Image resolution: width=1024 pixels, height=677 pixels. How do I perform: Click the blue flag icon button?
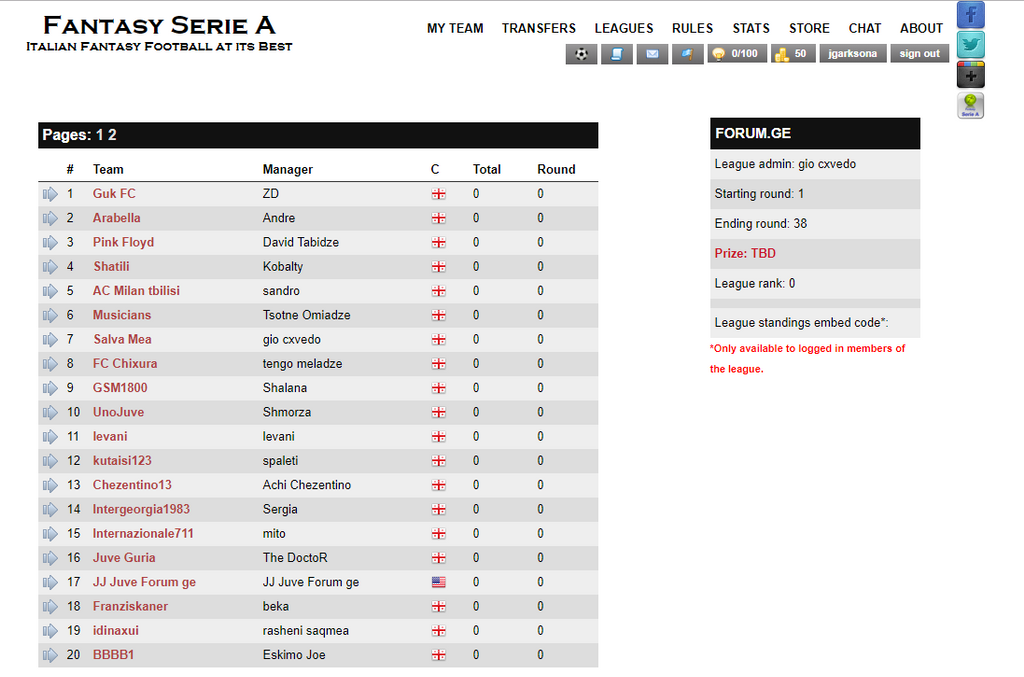687,54
